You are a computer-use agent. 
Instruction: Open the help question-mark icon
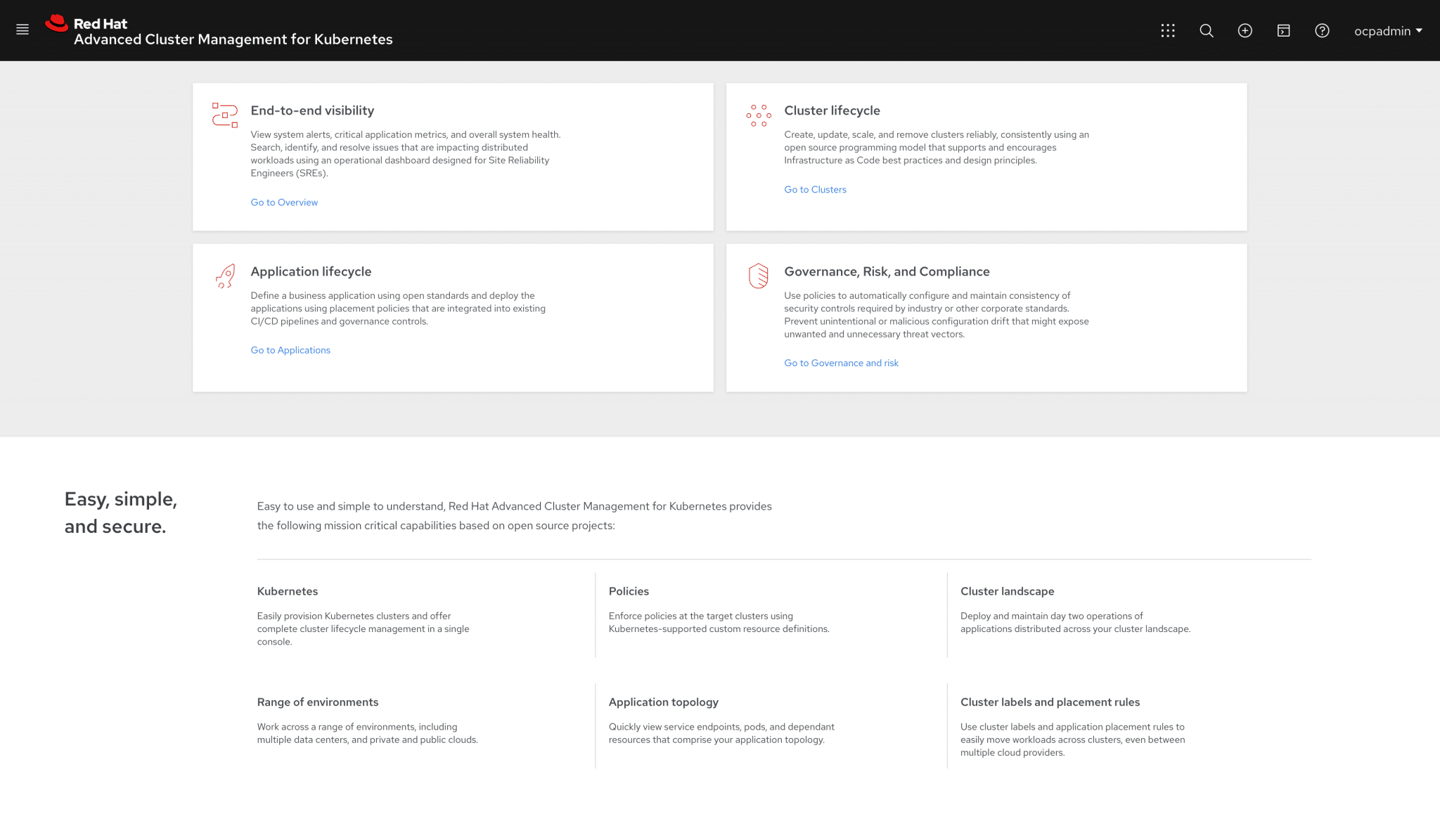tap(1322, 30)
